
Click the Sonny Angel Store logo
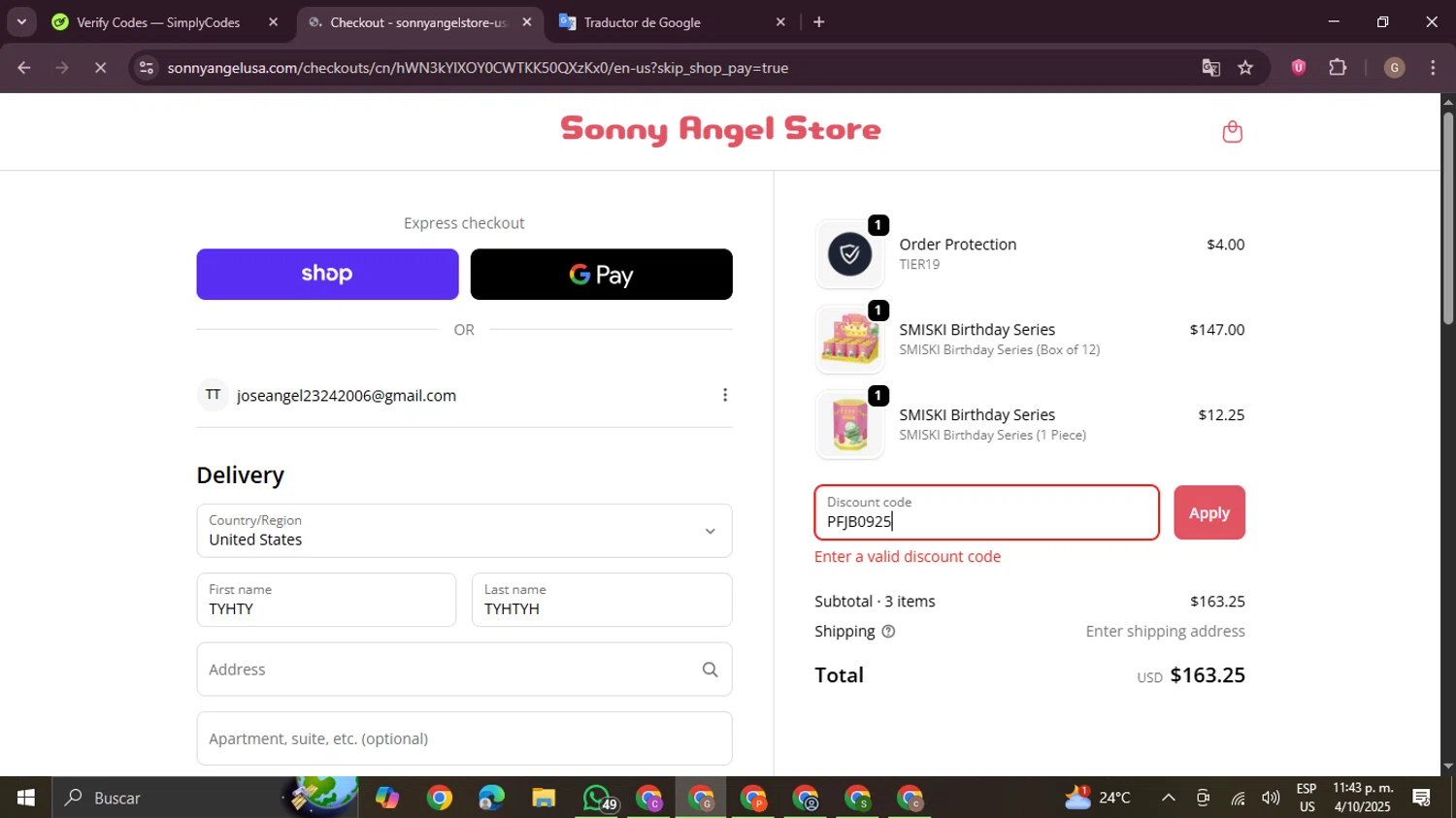point(720,129)
